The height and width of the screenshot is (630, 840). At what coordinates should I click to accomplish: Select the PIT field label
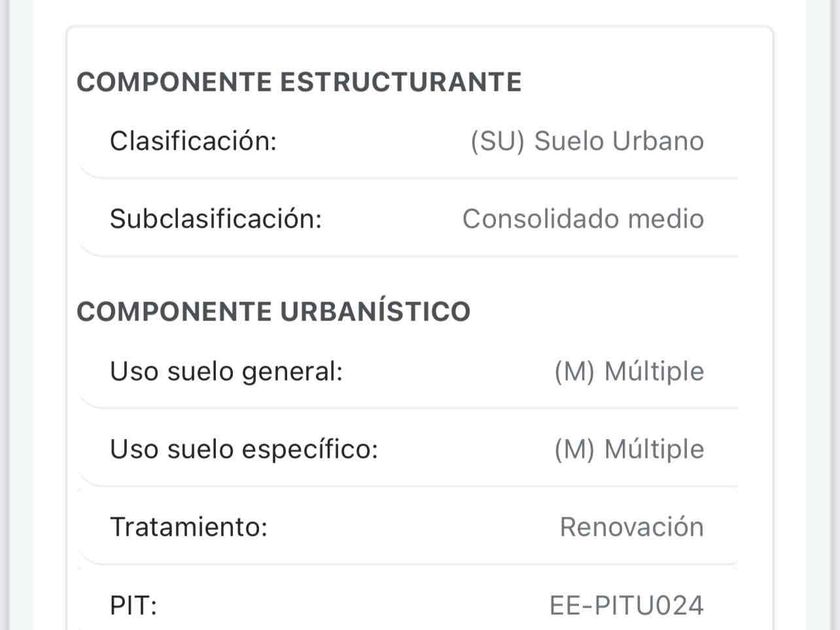click(134, 605)
